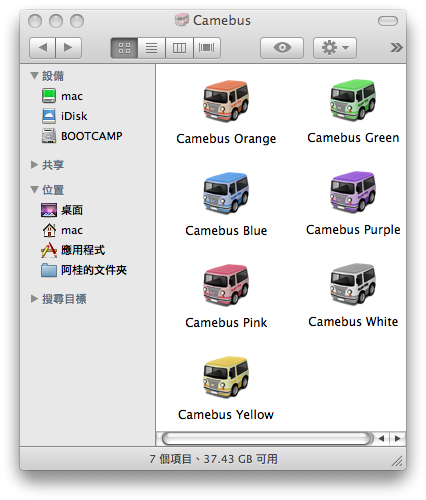Click the Camebus Blue icon

click(226, 193)
